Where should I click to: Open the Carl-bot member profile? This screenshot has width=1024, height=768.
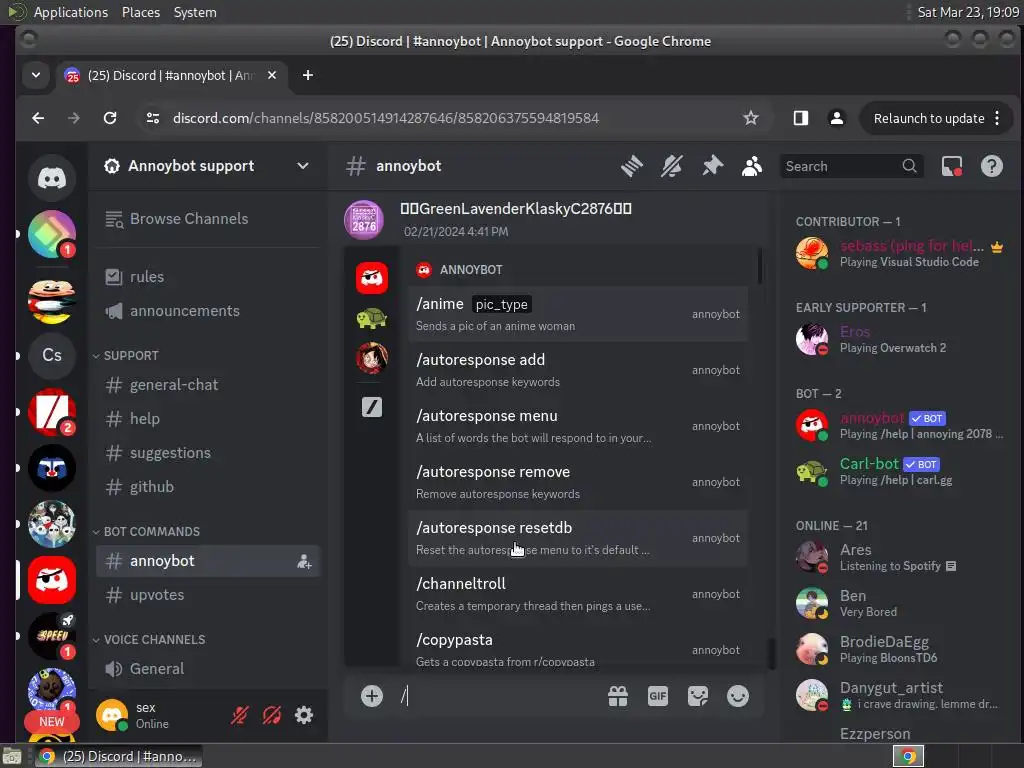tap(899, 472)
